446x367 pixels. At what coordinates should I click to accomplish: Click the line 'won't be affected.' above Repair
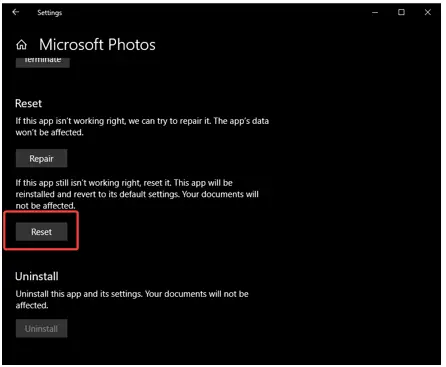pyautogui.click(x=49, y=133)
